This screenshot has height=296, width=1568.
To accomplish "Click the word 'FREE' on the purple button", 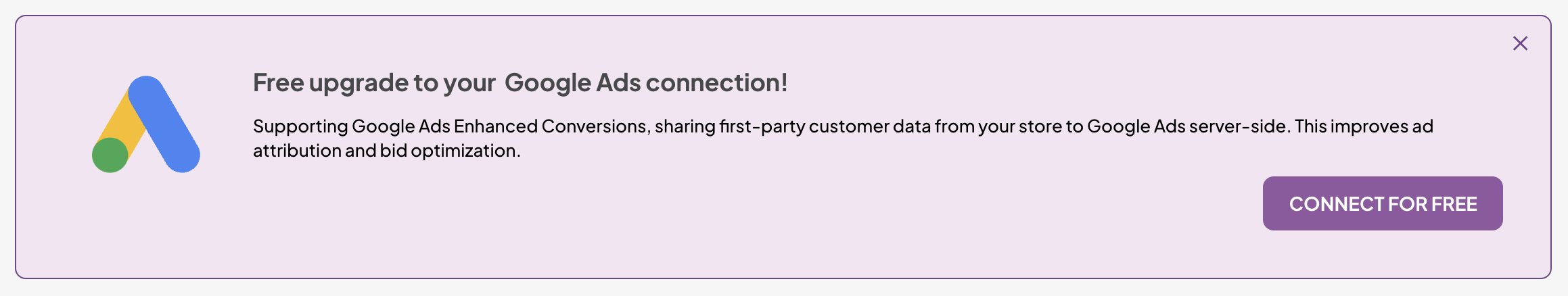I will pyautogui.click(x=1454, y=204).
